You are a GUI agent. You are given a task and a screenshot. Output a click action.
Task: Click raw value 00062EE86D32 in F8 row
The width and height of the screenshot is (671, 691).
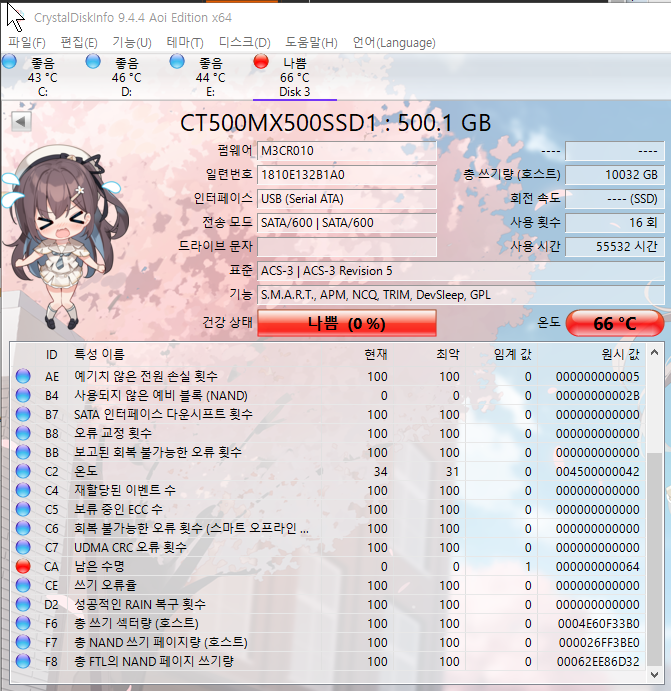(598, 661)
